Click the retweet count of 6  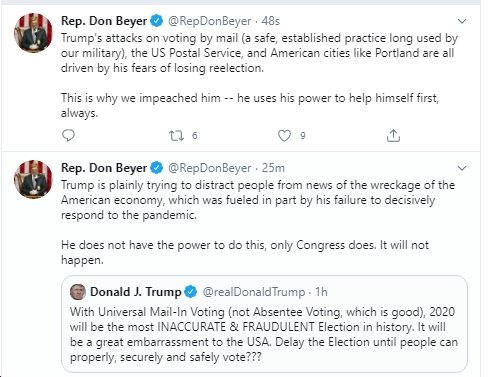(195, 136)
